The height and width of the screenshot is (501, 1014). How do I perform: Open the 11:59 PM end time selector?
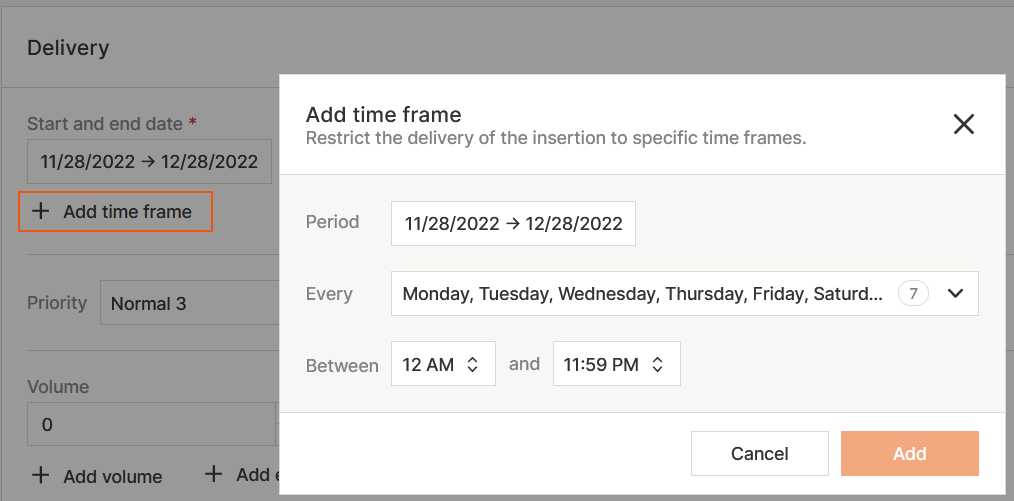601,365
